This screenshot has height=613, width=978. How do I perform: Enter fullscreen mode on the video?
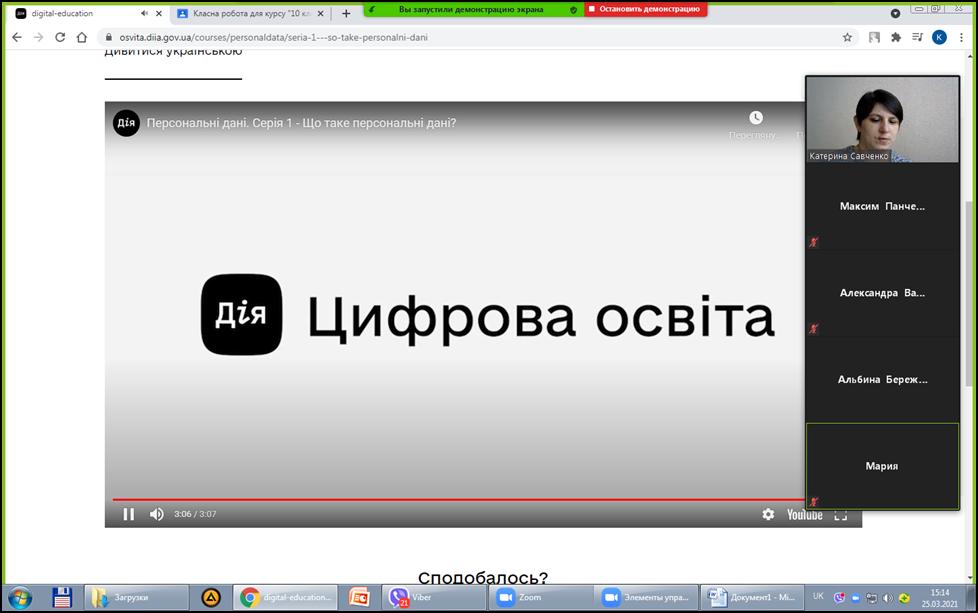840,514
